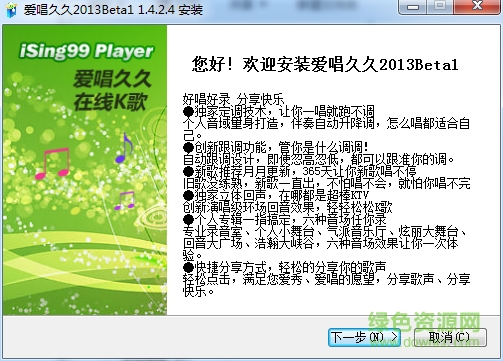Click the 下一步(N) button
The height and width of the screenshot is (361, 503).
[x=364, y=337]
